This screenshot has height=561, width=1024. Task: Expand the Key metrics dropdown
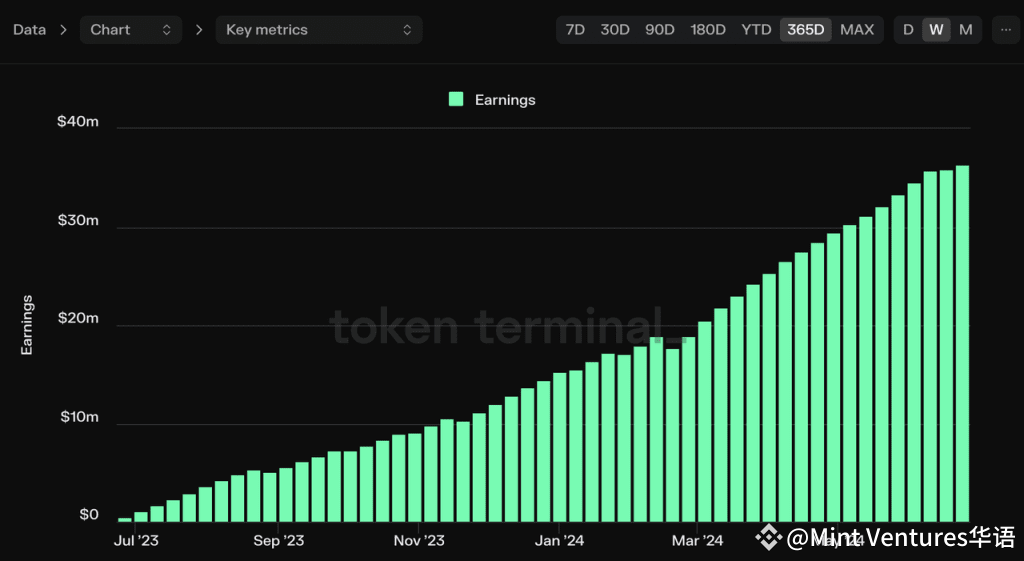pos(319,30)
